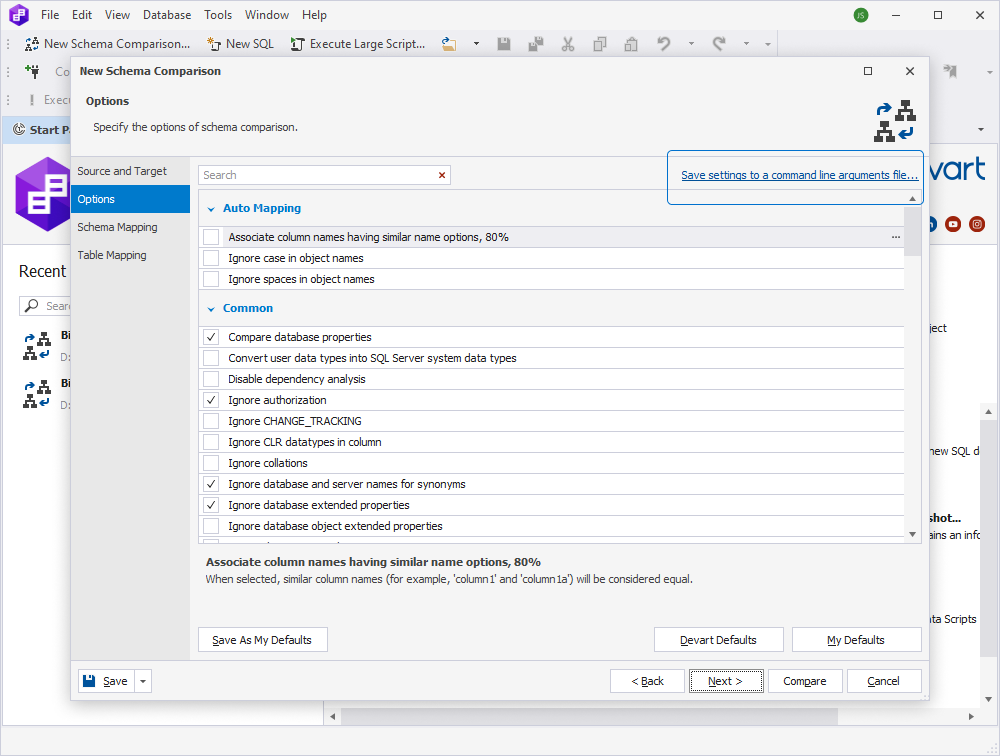Click the ellipsis on Associate column names row
Viewport: 1000px width, 756px height.
[x=896, y=237]
